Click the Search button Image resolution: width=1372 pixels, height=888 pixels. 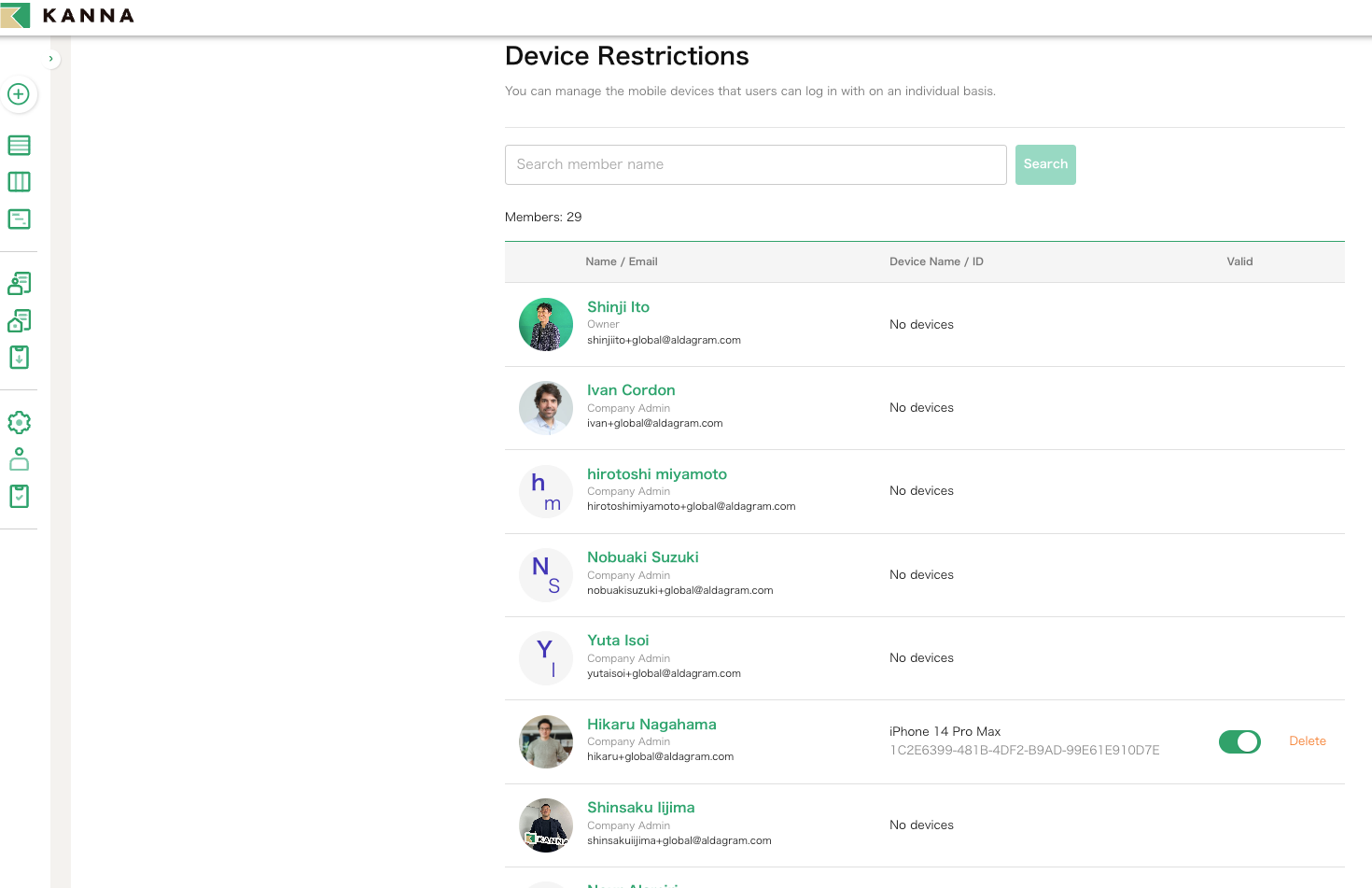tap(1044, 164)
